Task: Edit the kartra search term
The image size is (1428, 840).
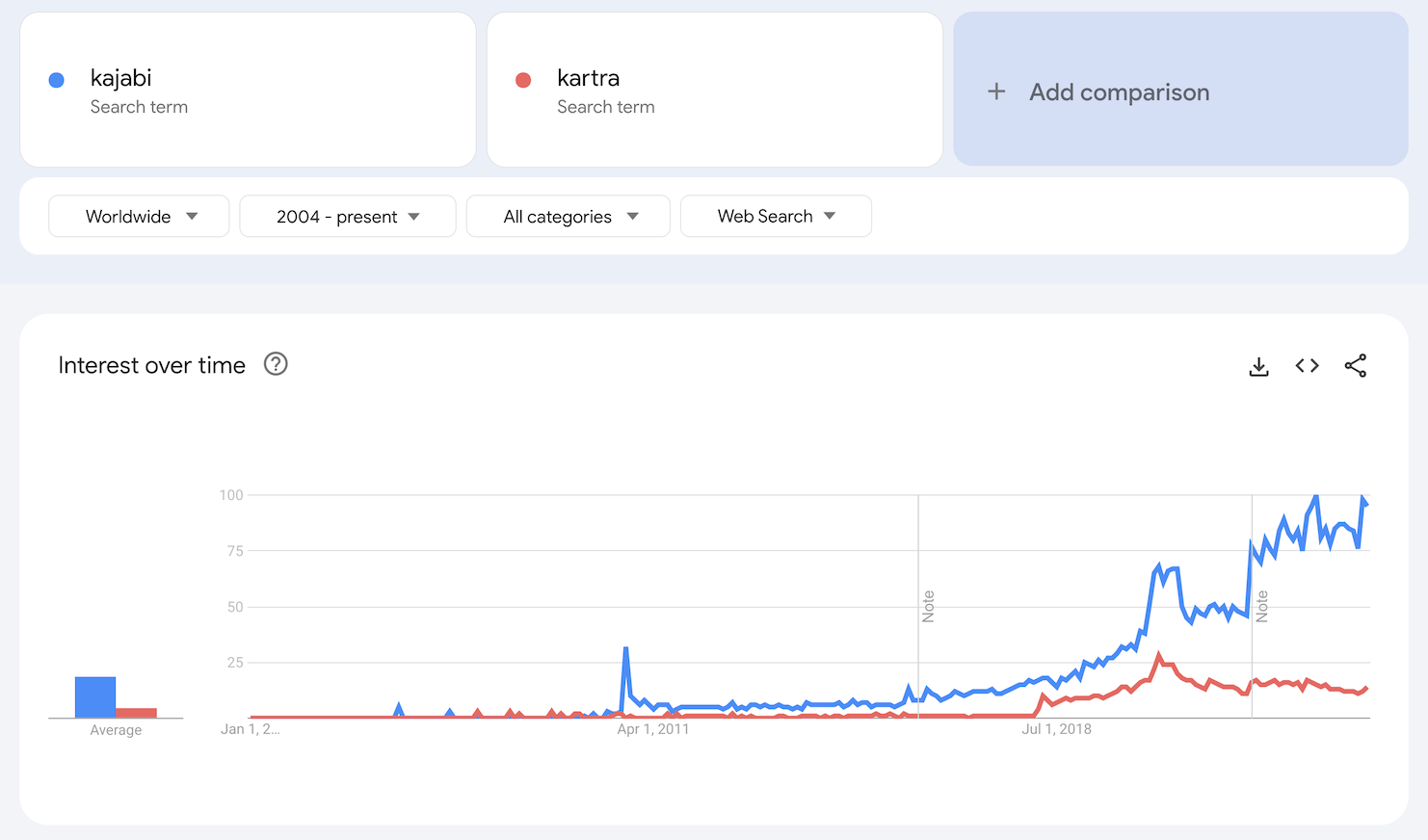Action: [x=588, y=78]
